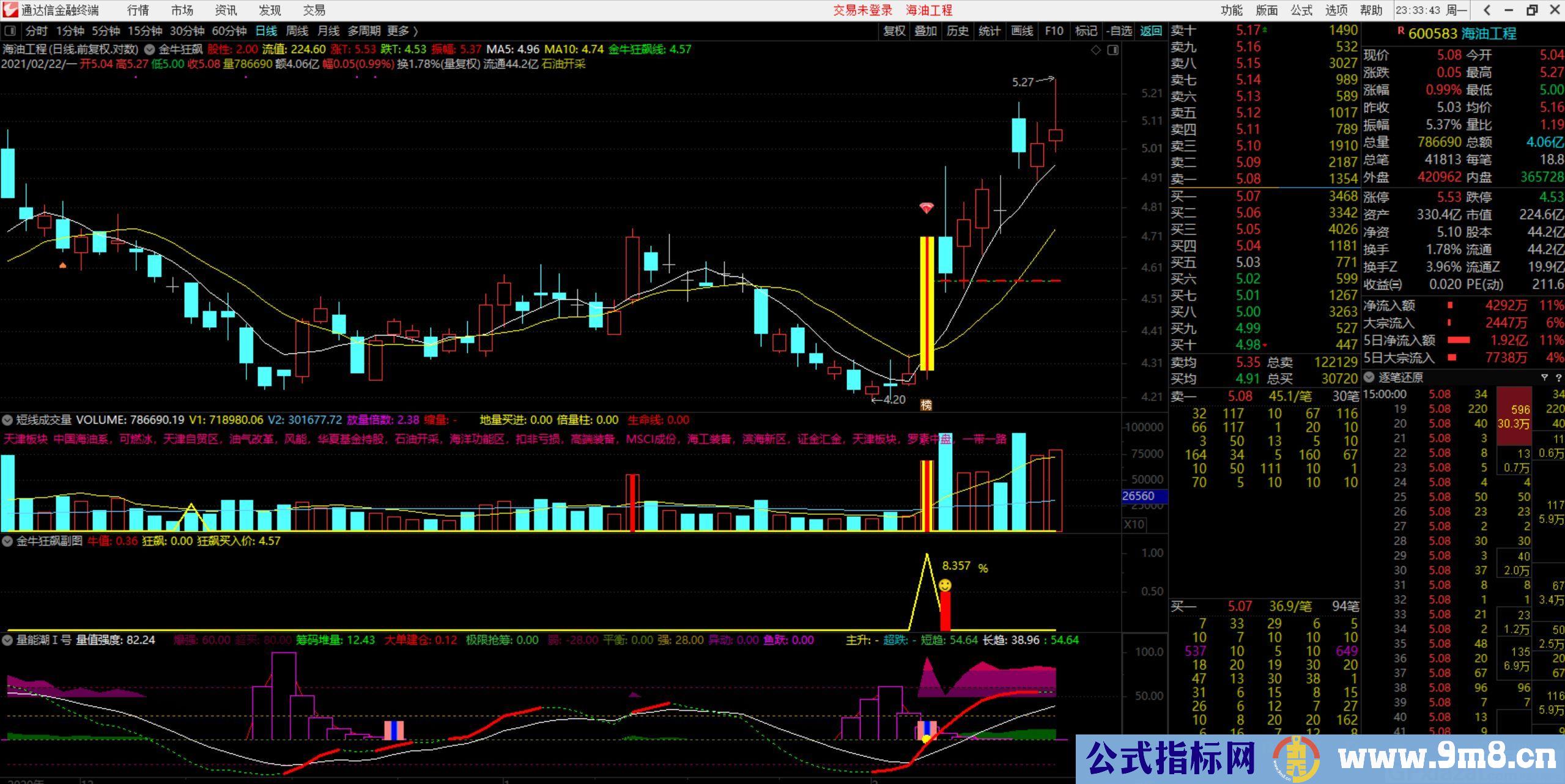1565x784 pixels.
Task: Click the 画线 drawing tools button
Action: 1022,31
